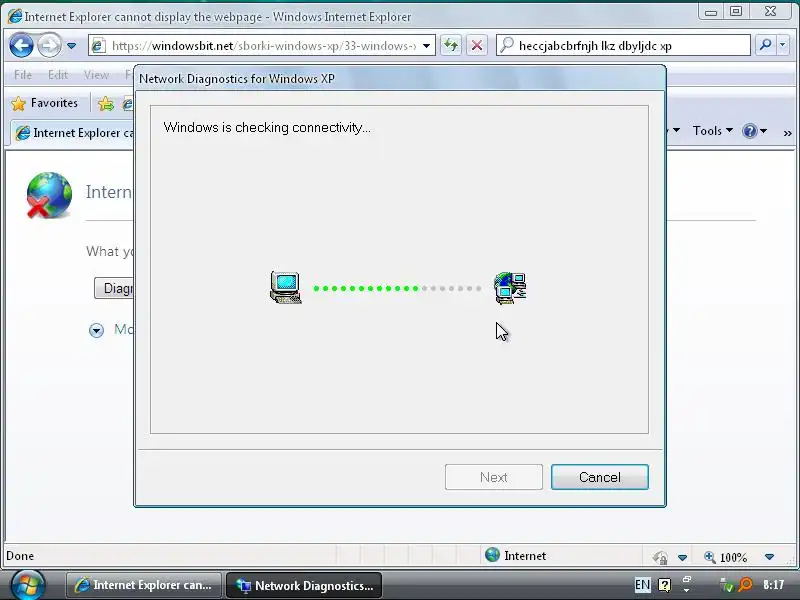
Task: Expand the More information arrow
Action: [96, 330]
